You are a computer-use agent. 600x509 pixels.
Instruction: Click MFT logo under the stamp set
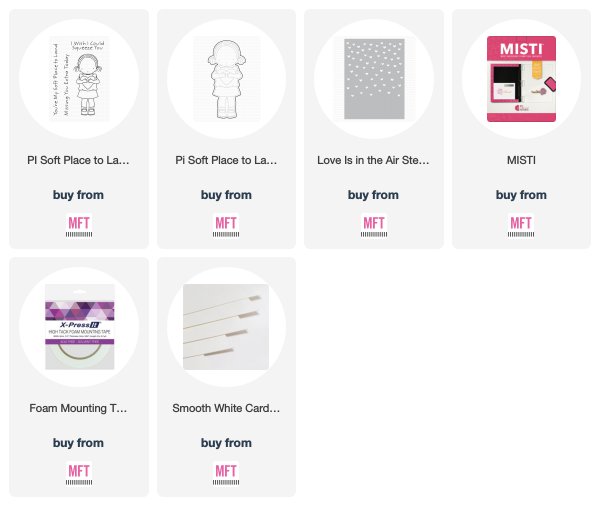(79, 225)
